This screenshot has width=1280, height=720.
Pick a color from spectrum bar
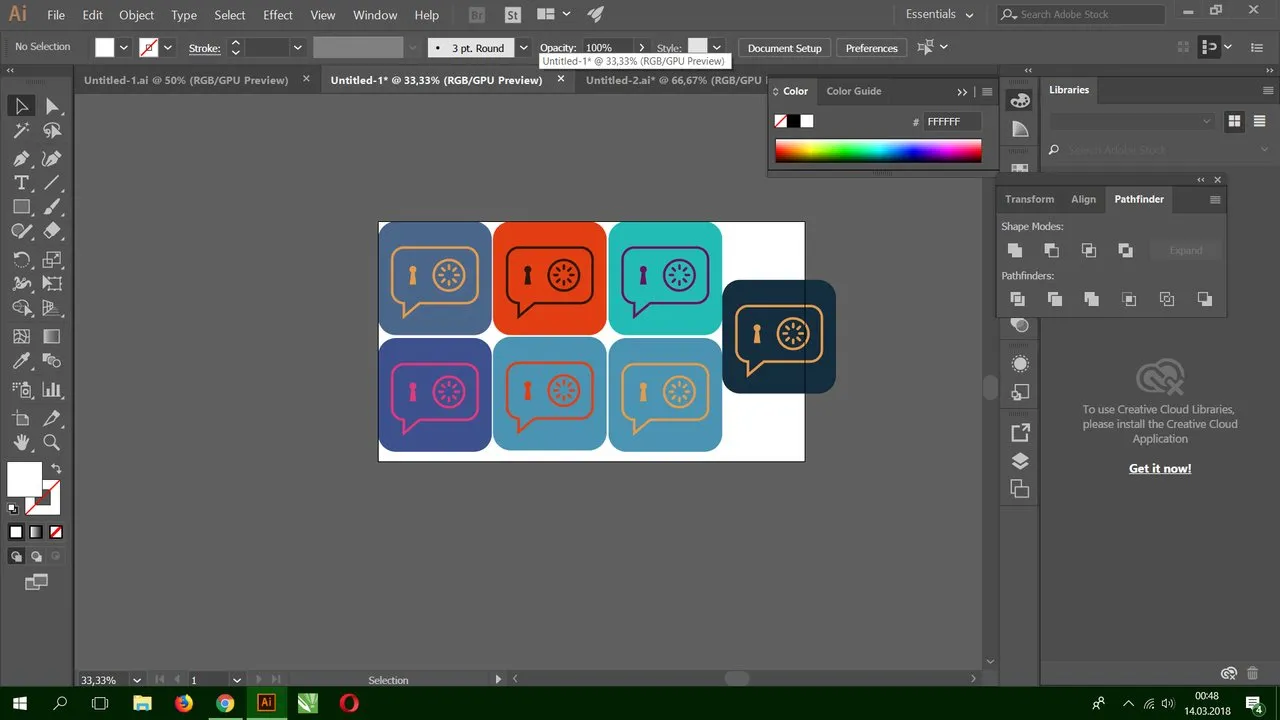coord(878,151)
